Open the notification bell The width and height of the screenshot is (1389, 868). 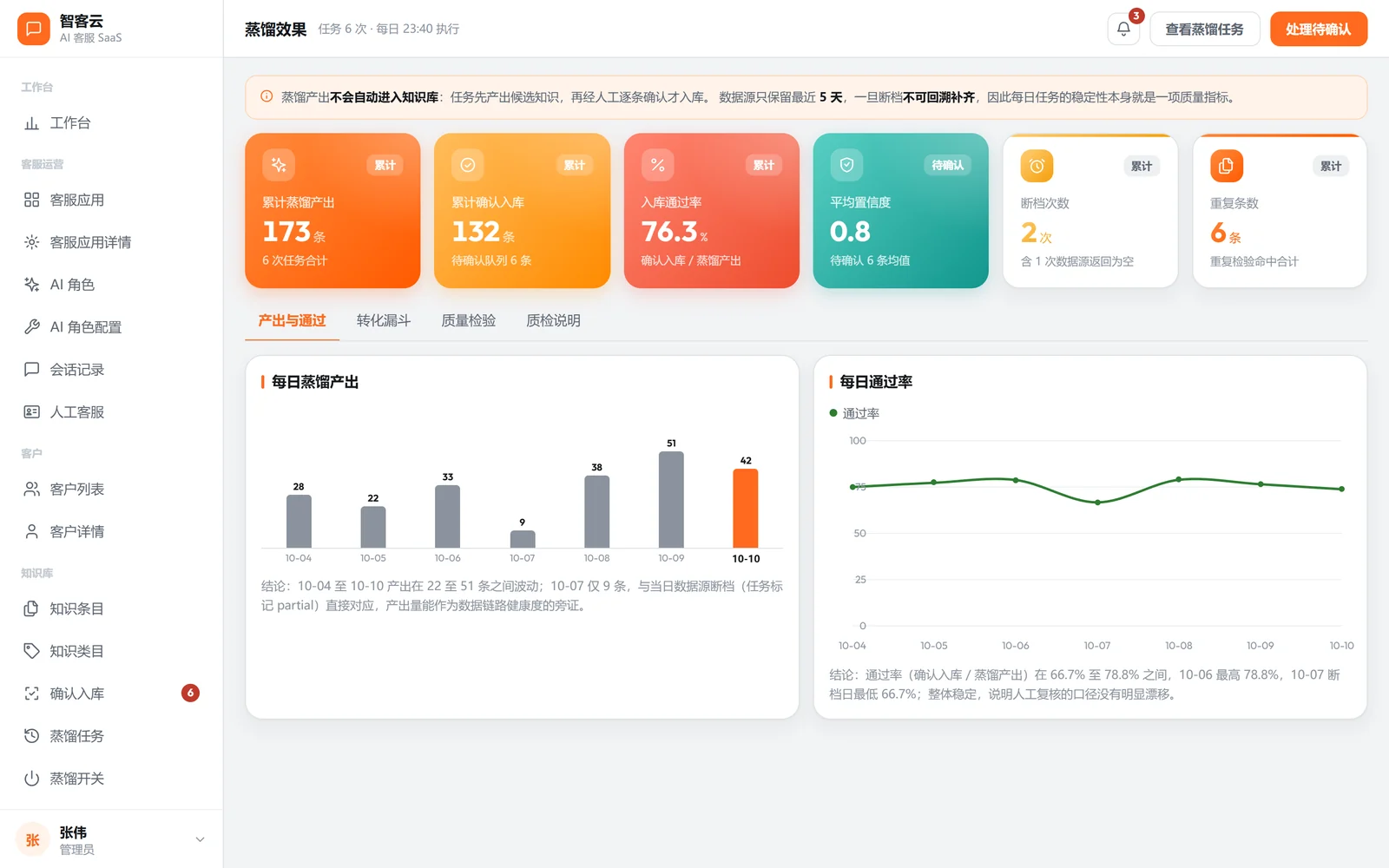pos(1123,29)
